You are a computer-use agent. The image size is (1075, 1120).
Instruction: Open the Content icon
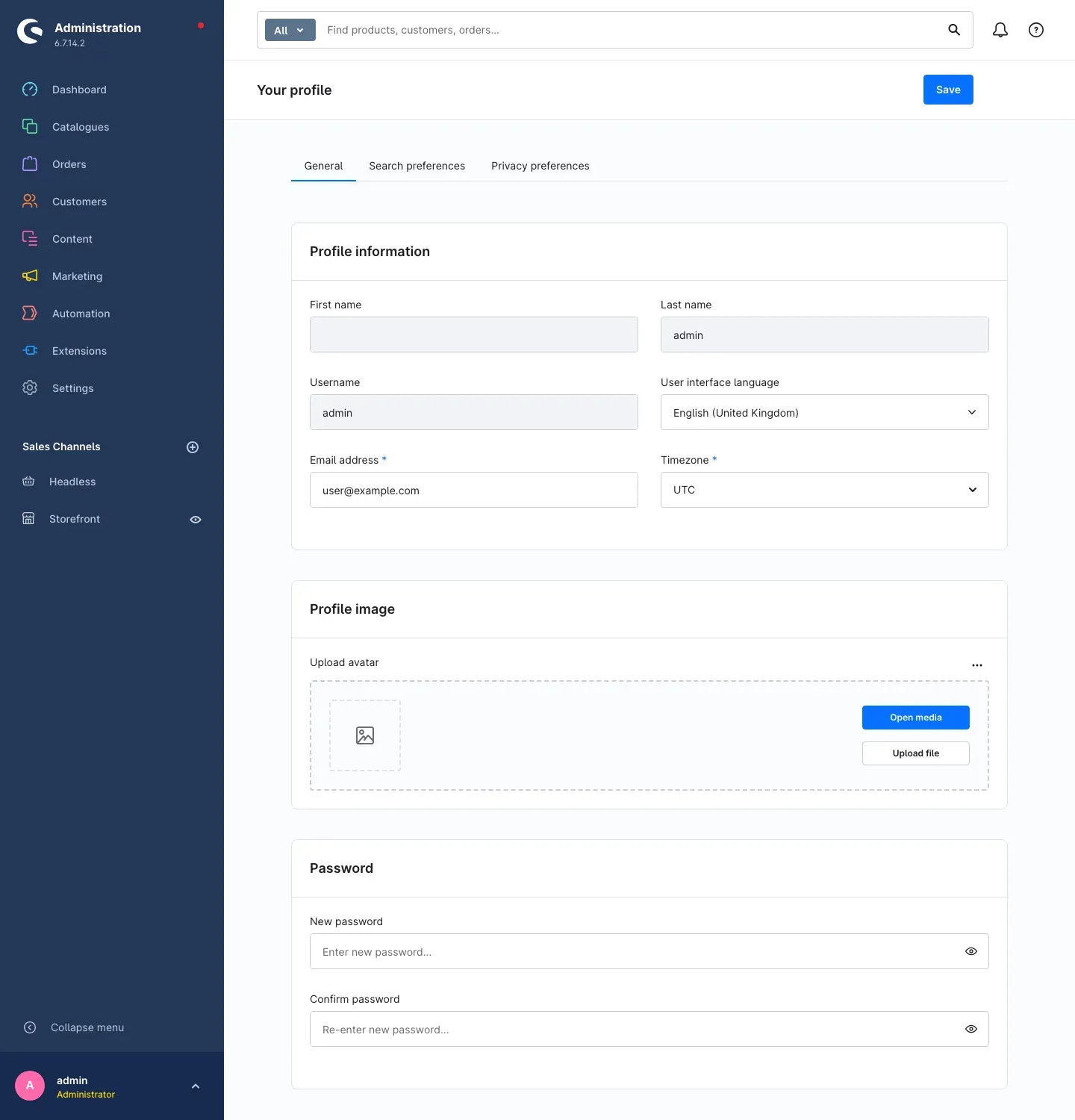pos(30,239)
